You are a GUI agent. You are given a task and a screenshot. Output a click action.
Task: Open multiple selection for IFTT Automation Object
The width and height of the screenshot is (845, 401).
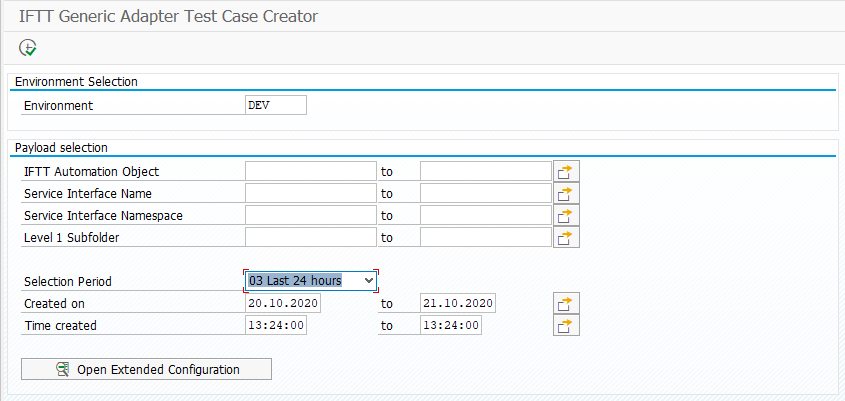coord(566,171)
